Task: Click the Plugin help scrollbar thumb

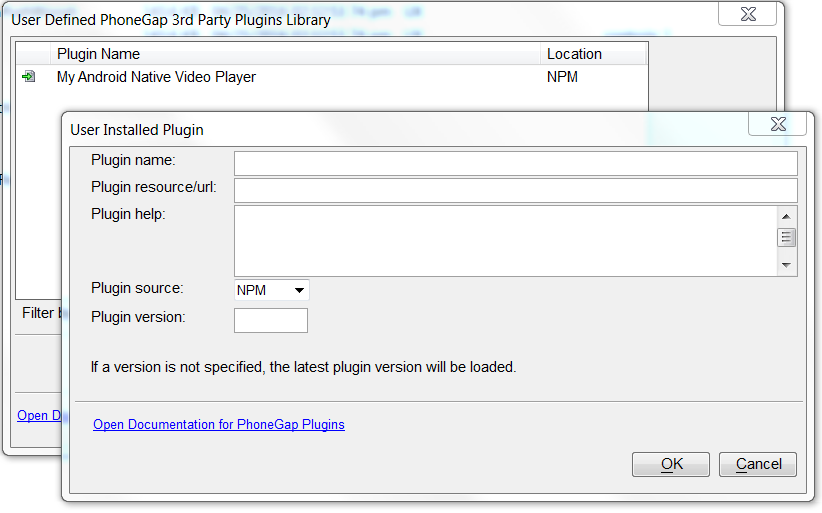Action: pyautogui.click(x=786, y=237)
